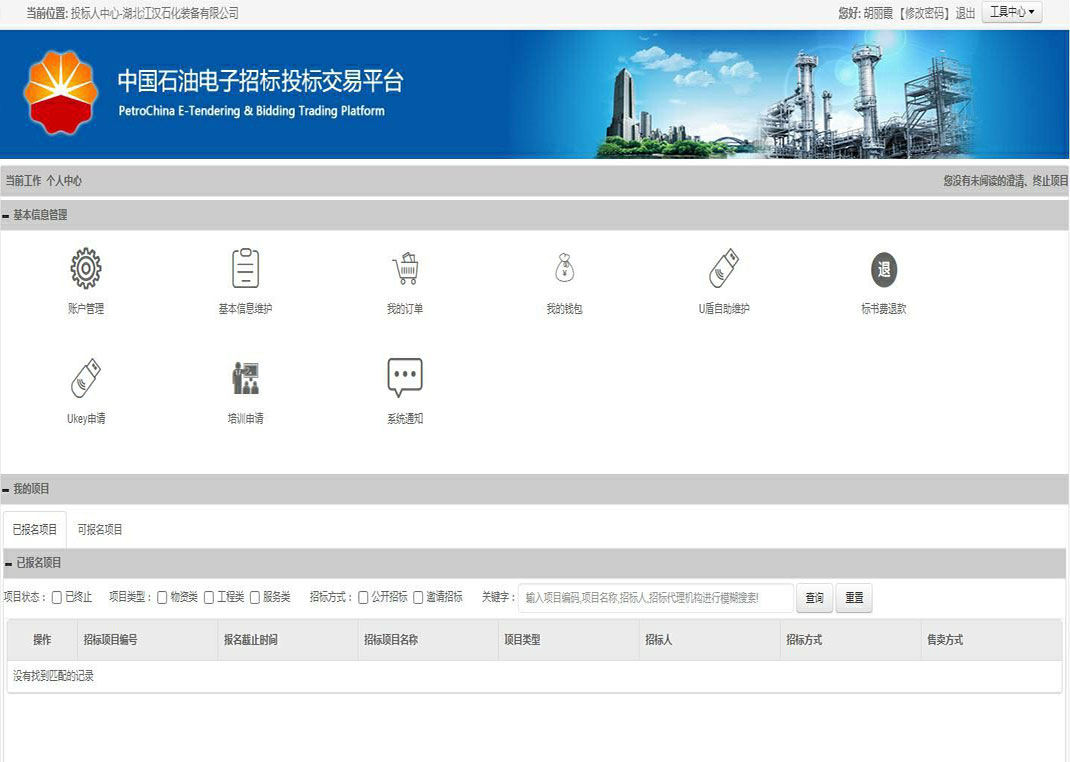Viewport: 1070px width, 762px height.
Task: Click the 关键字 search input field
Action: (x=656, y=598)
